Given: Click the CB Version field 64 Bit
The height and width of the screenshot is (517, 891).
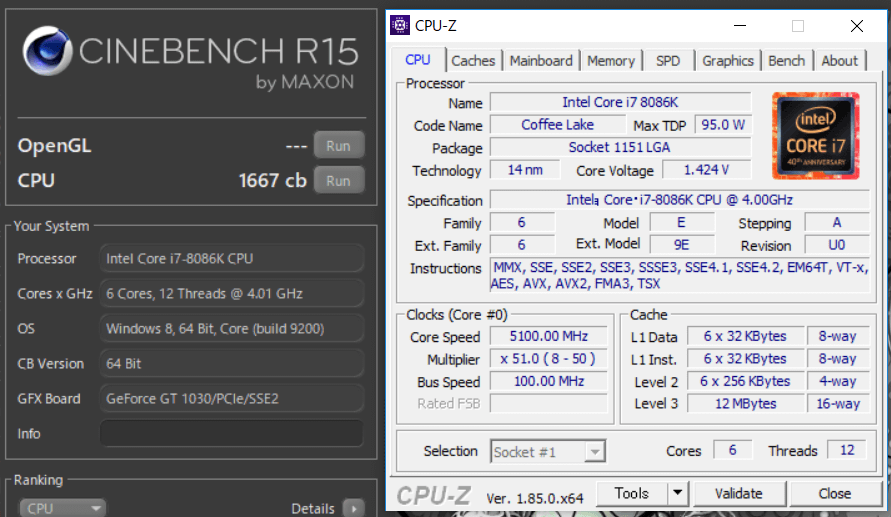Looking at the screenshot, I should click(x=232, y=364).
